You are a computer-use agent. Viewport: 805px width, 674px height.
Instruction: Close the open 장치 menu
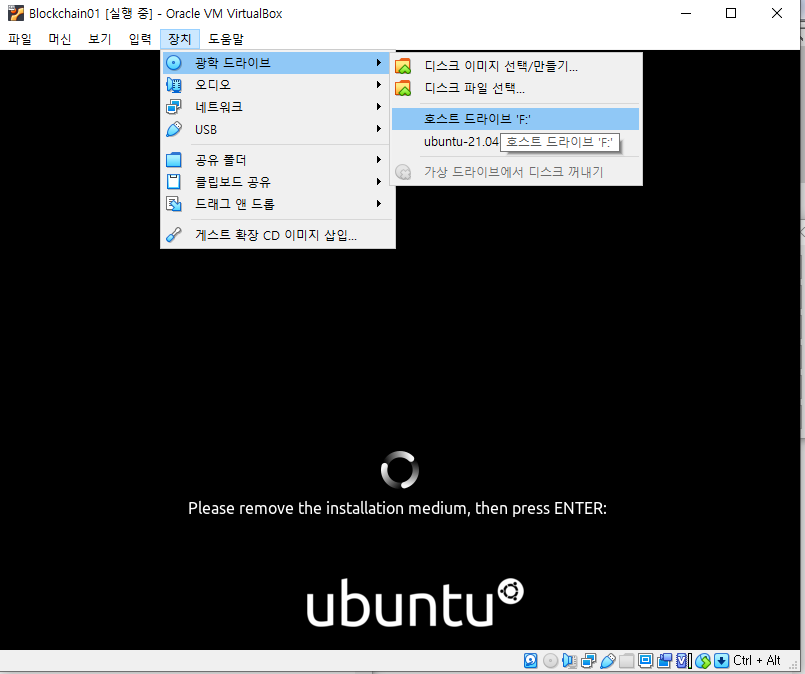[x=180, y=39]
